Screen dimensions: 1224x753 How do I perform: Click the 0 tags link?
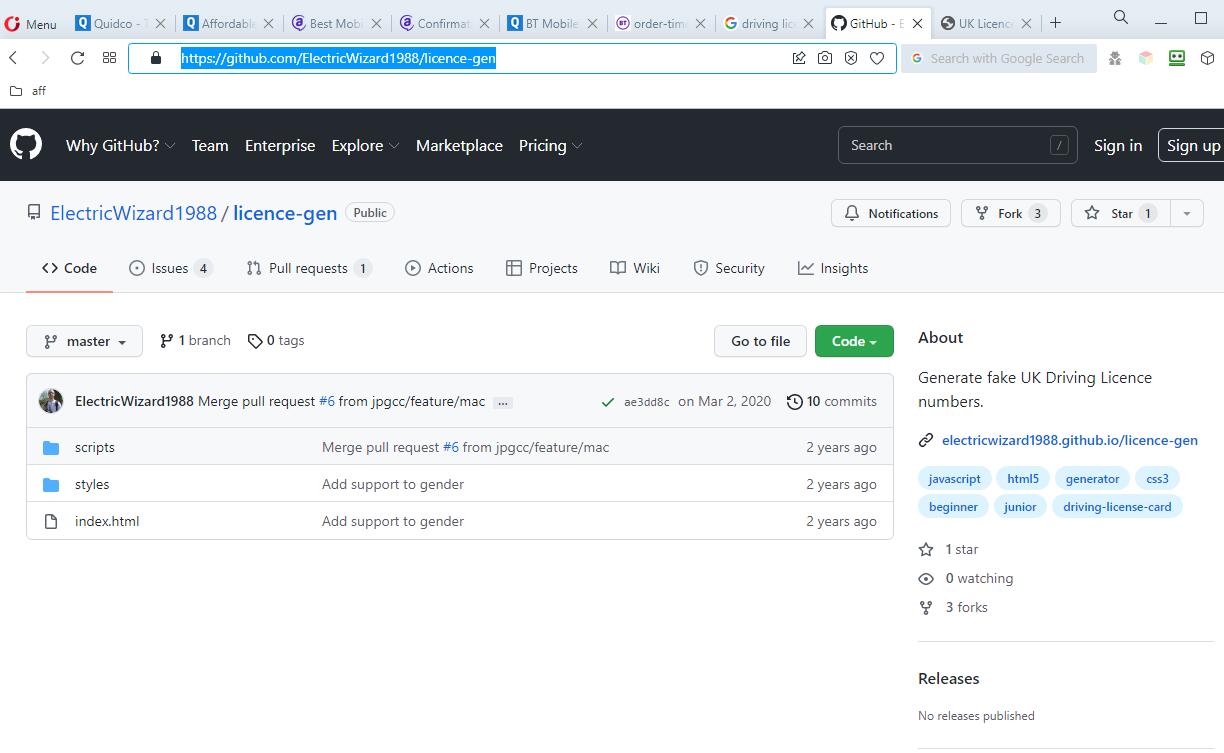(276, 340)
